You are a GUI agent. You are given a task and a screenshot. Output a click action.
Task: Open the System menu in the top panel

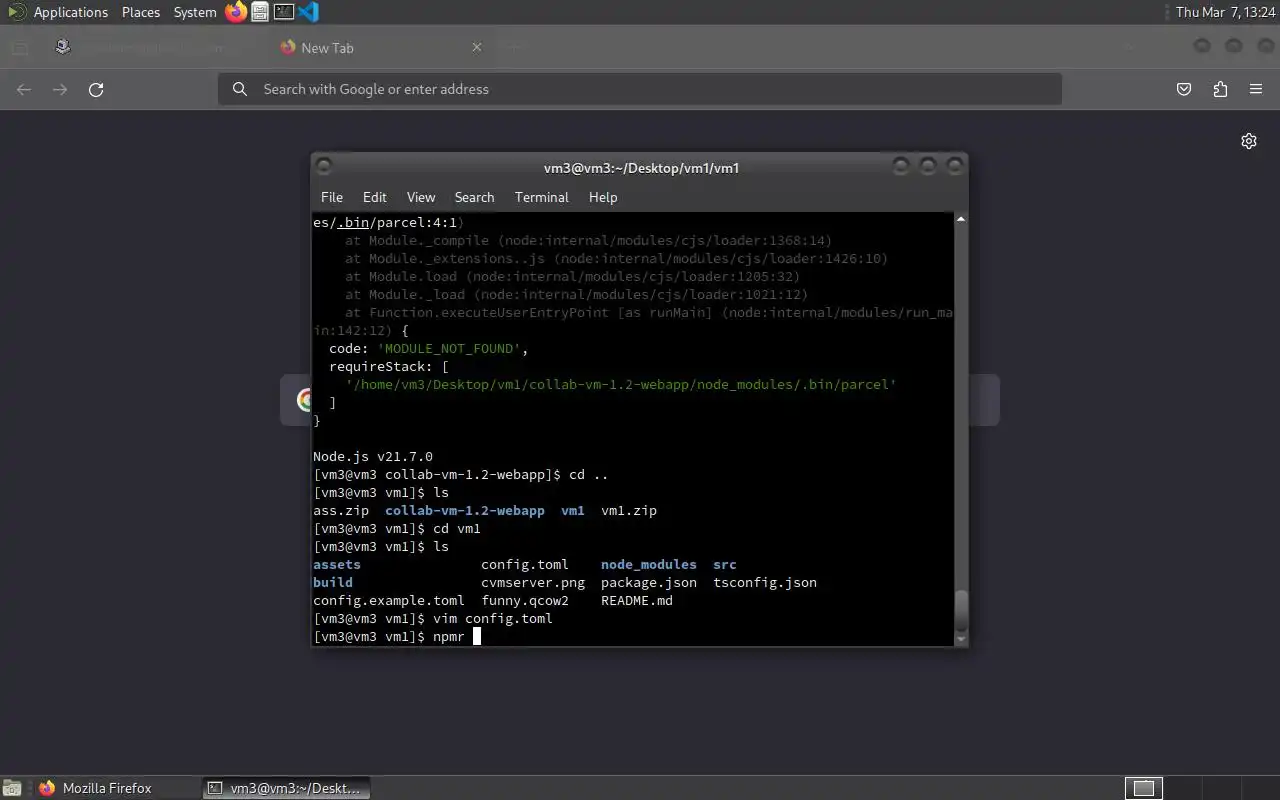click(x=195, y=12)
